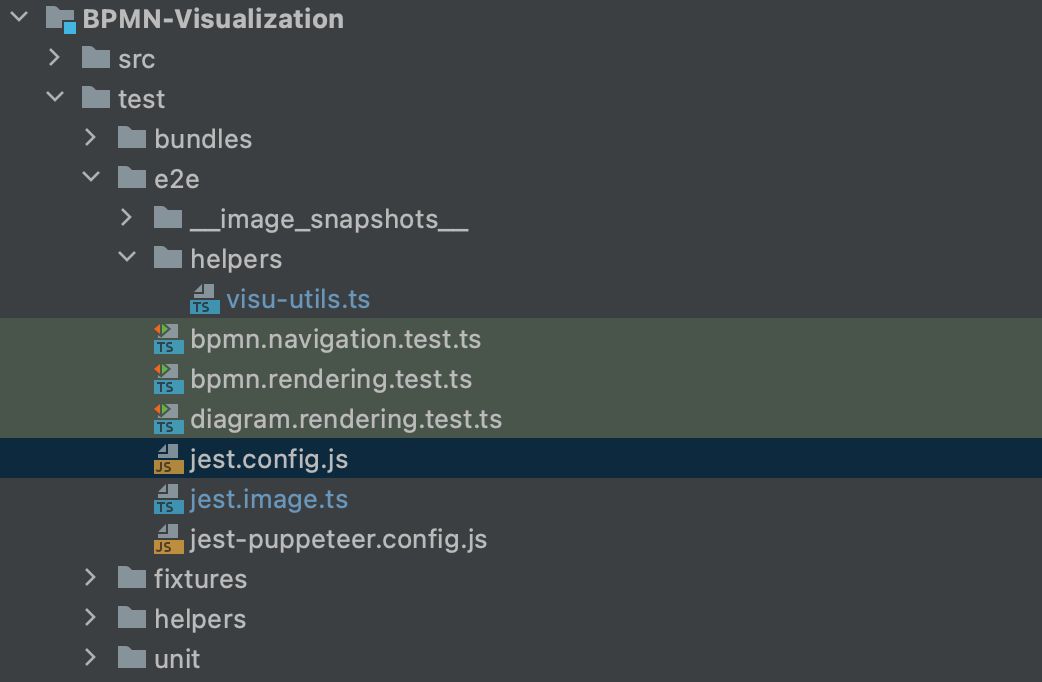The height and width of the screenshot is (682, 1042).
Task: Click the BPMN-Visualization project module icon
Action: click(x=61, y=19)
